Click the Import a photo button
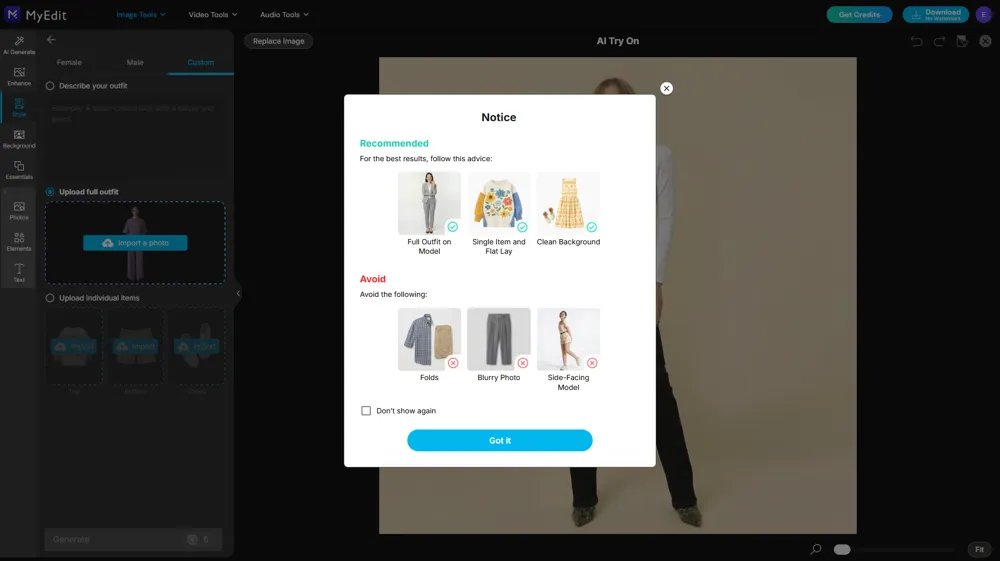1000x561 pixels. point(135,243)
